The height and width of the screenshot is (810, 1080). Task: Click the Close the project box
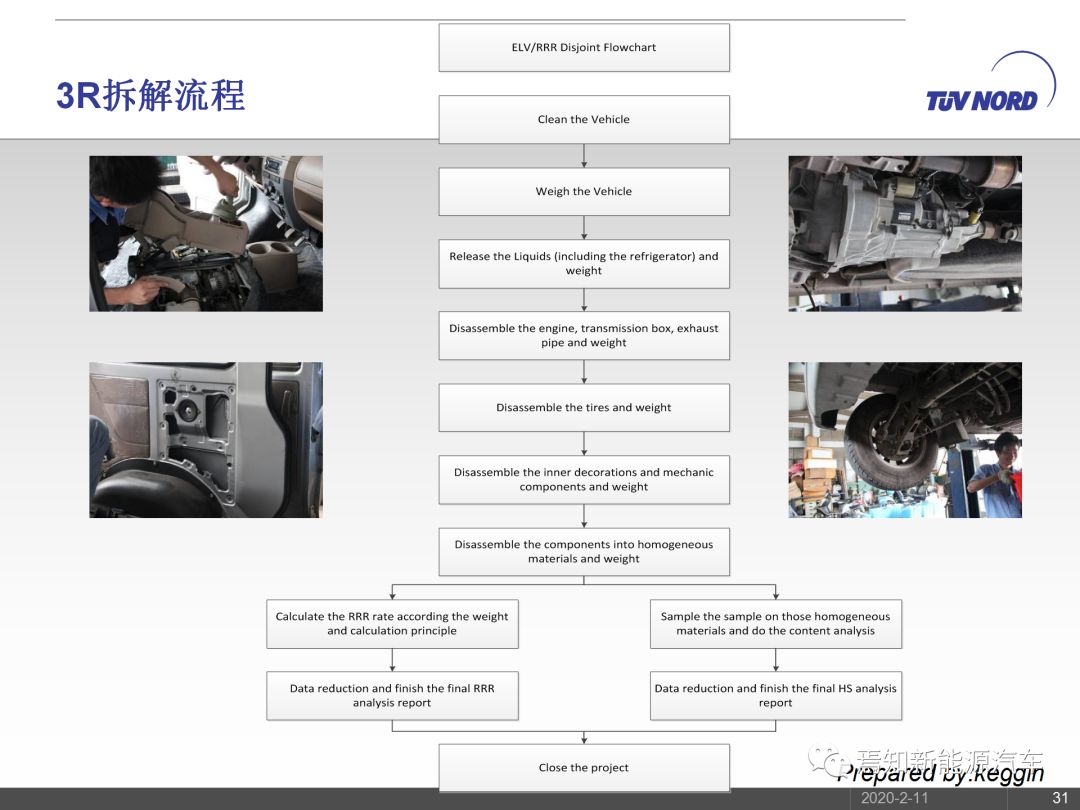point(584,768)
